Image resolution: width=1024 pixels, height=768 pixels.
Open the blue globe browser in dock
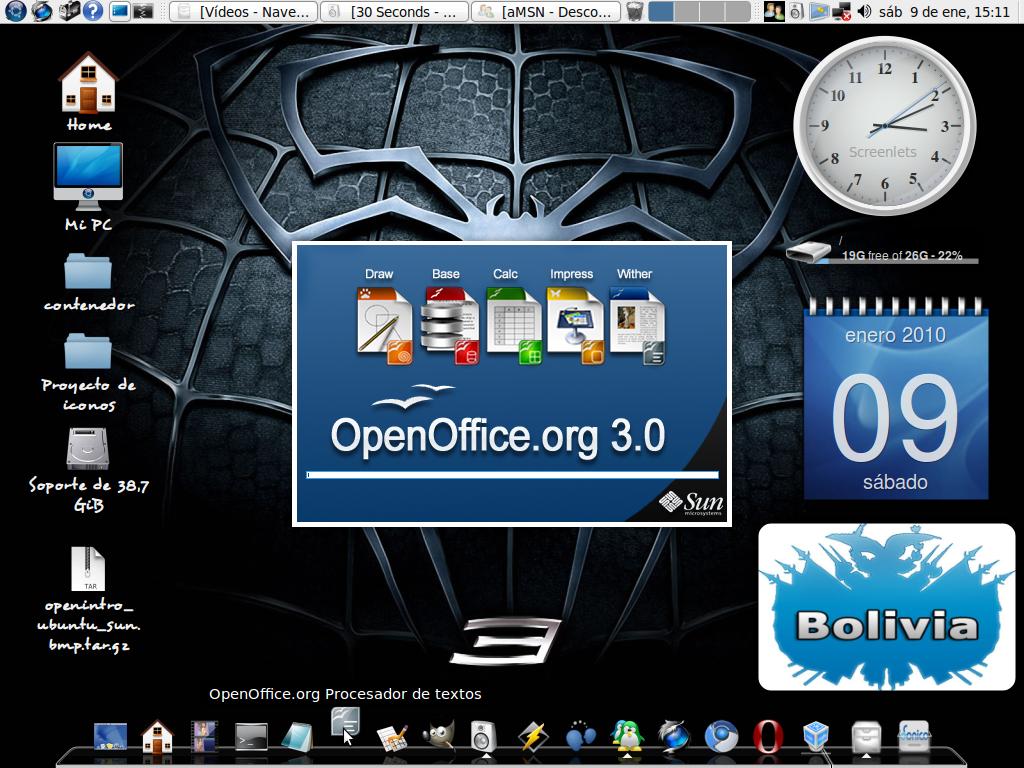(x=673, y=736)
